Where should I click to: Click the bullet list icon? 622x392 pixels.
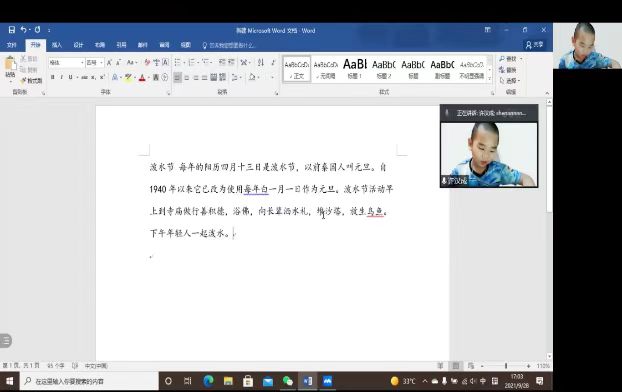(178, 62)
